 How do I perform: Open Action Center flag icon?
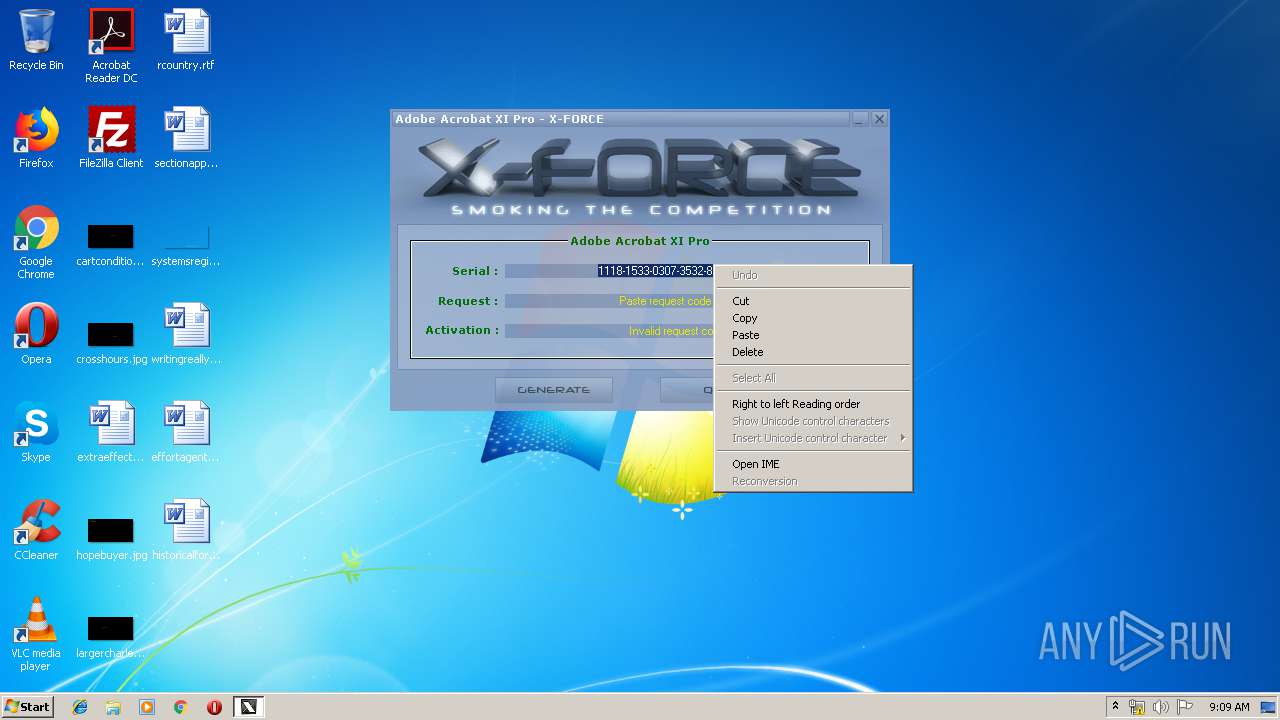[1184, 707]
